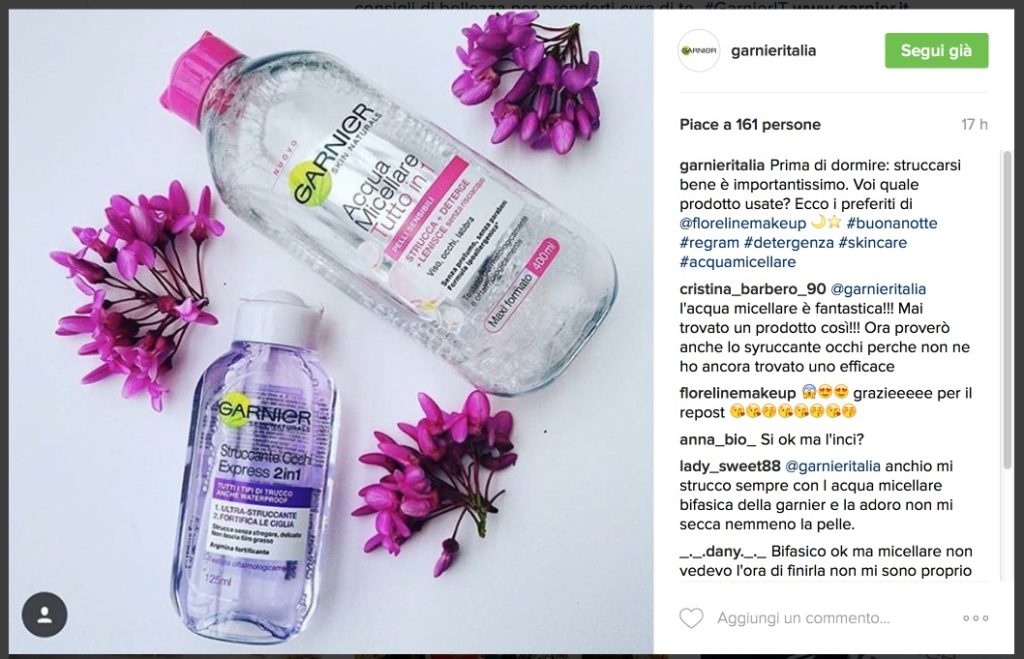This screenshot has width=1024, height=659.
Task: Open the garnieritalia username in header
Action: [x=773, y=50]
